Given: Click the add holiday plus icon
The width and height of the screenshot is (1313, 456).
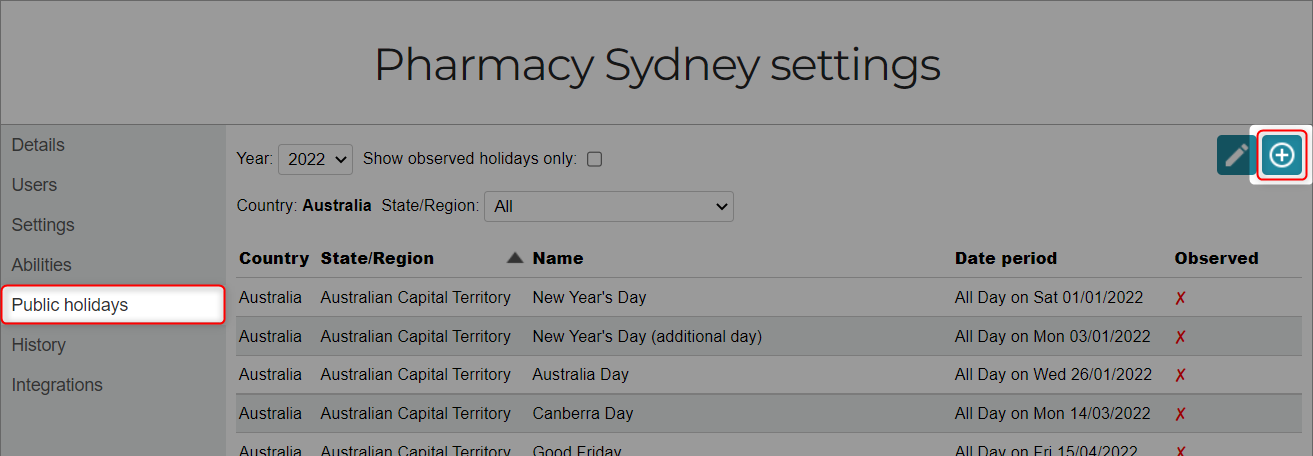Looking at the screenshot, I should (x=1281, y=155).
